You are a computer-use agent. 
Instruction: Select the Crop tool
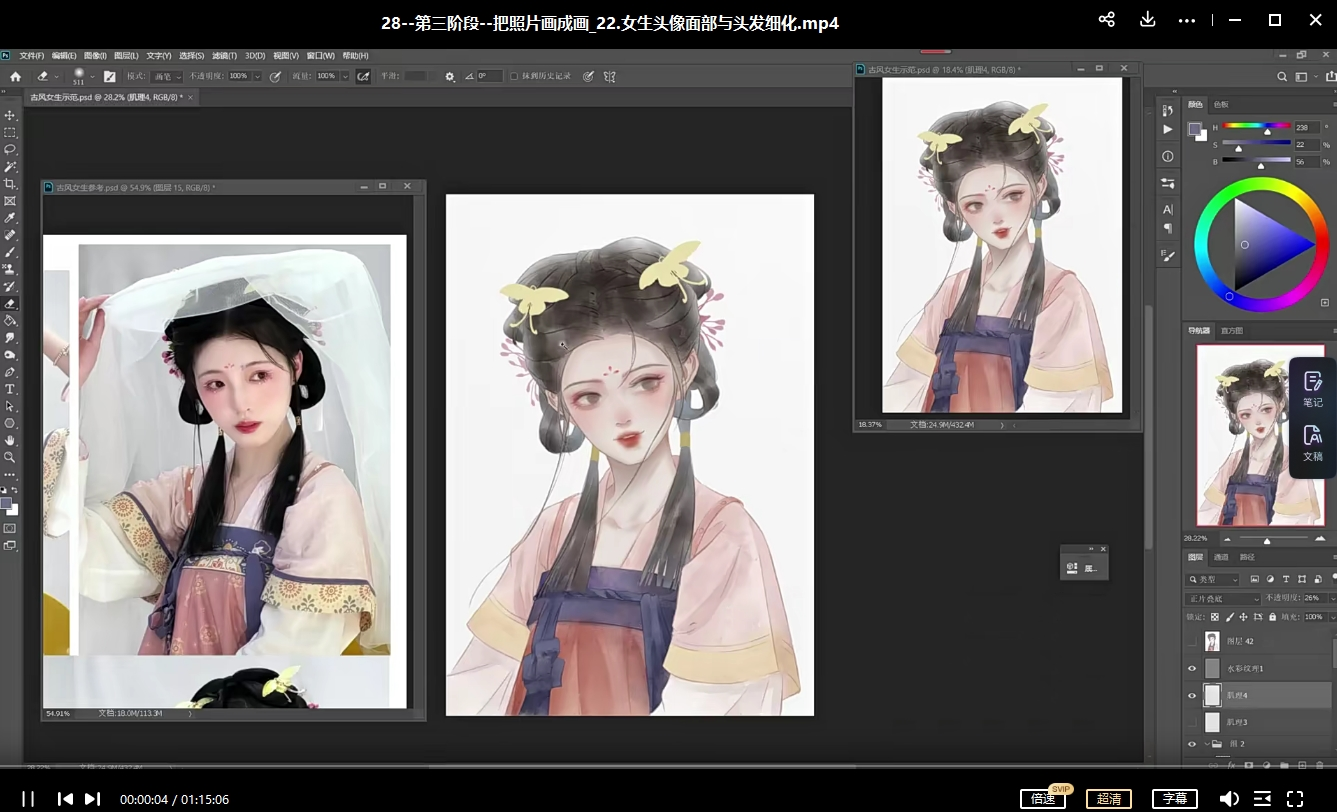coord(10,184)
